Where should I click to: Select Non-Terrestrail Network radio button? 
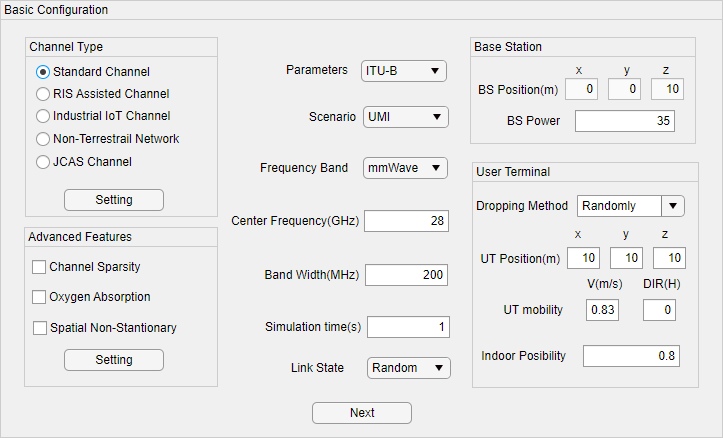[x=43, y=139]
